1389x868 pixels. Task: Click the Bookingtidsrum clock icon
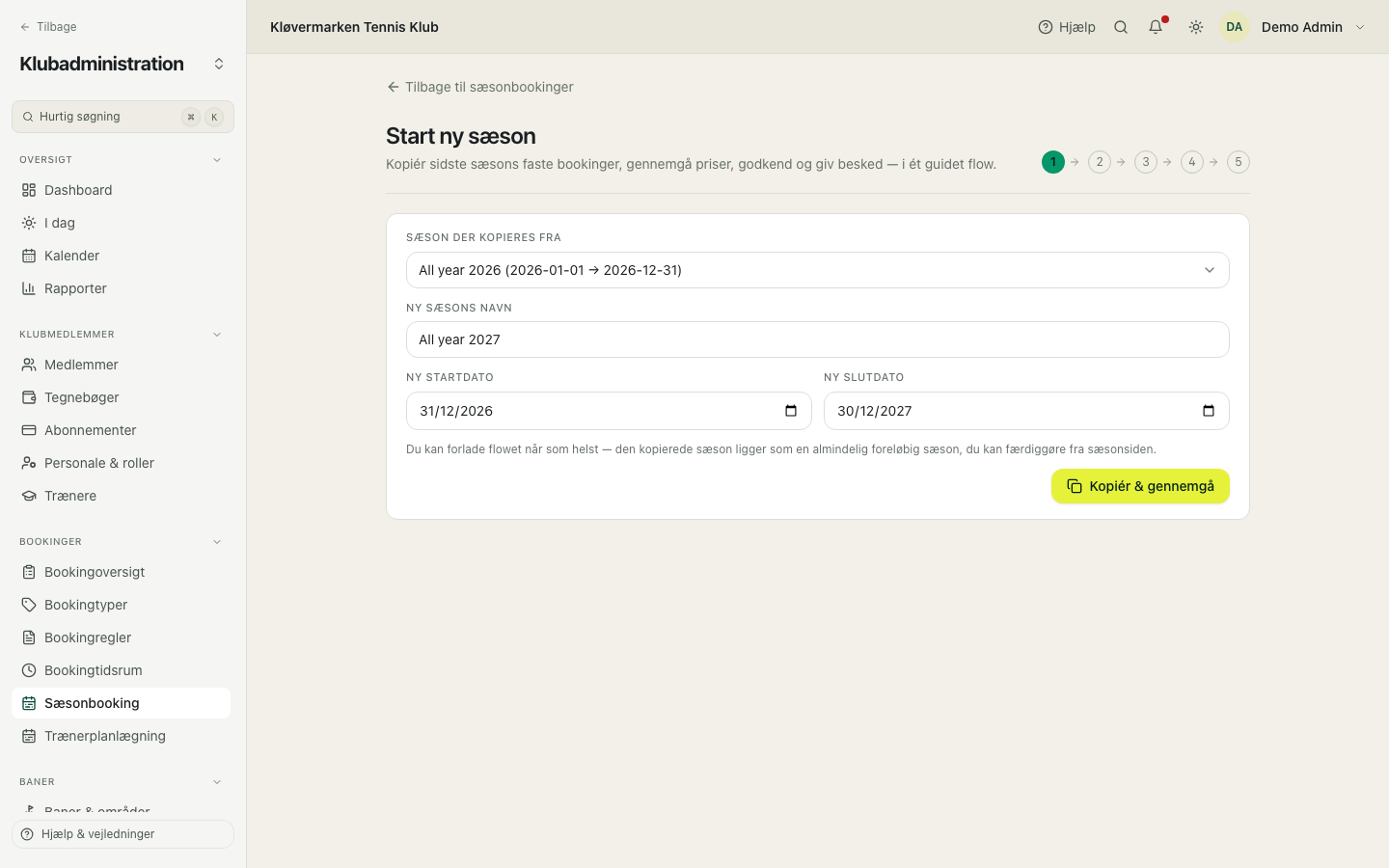29,670
